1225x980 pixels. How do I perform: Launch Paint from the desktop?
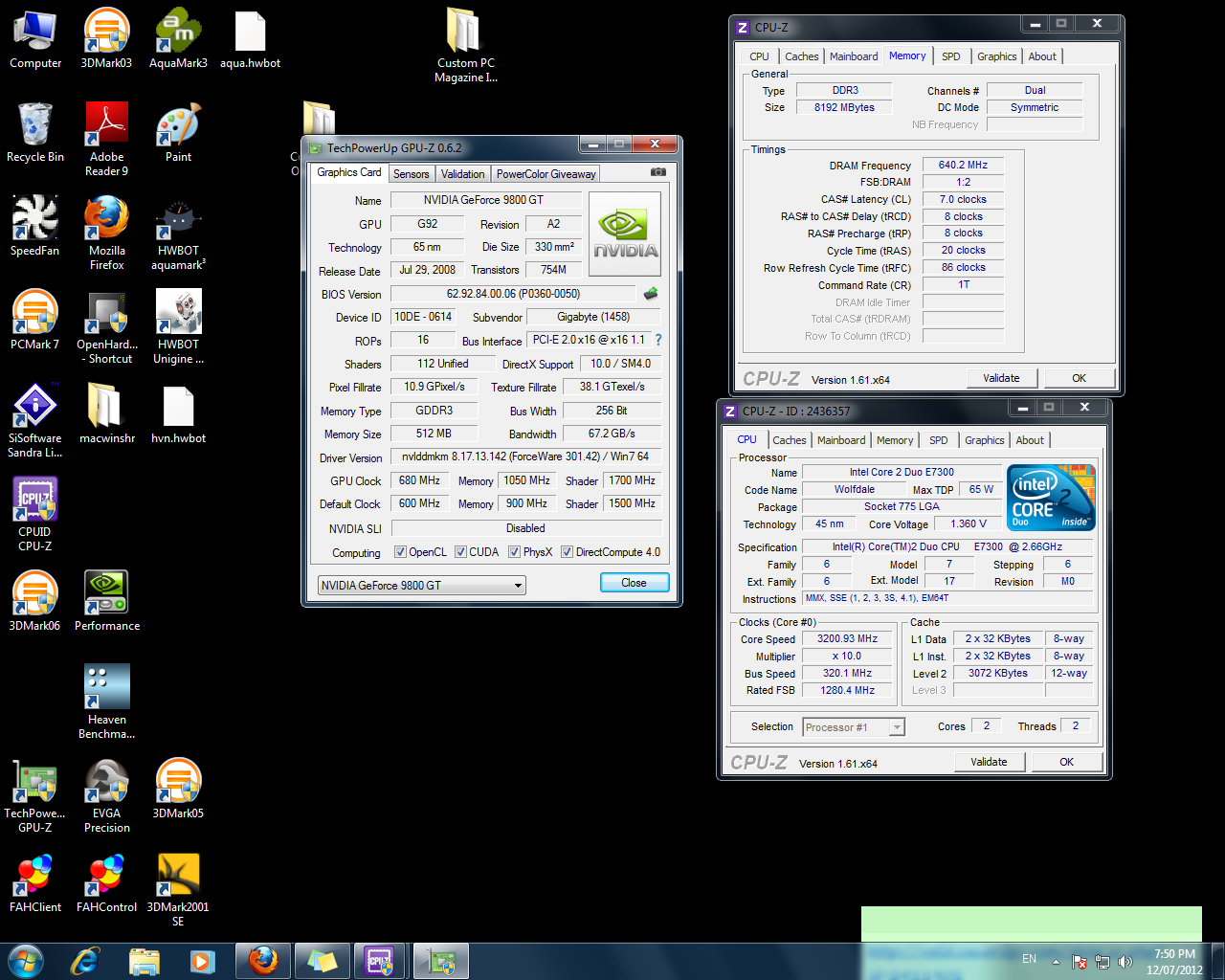[x=178, y=132]
